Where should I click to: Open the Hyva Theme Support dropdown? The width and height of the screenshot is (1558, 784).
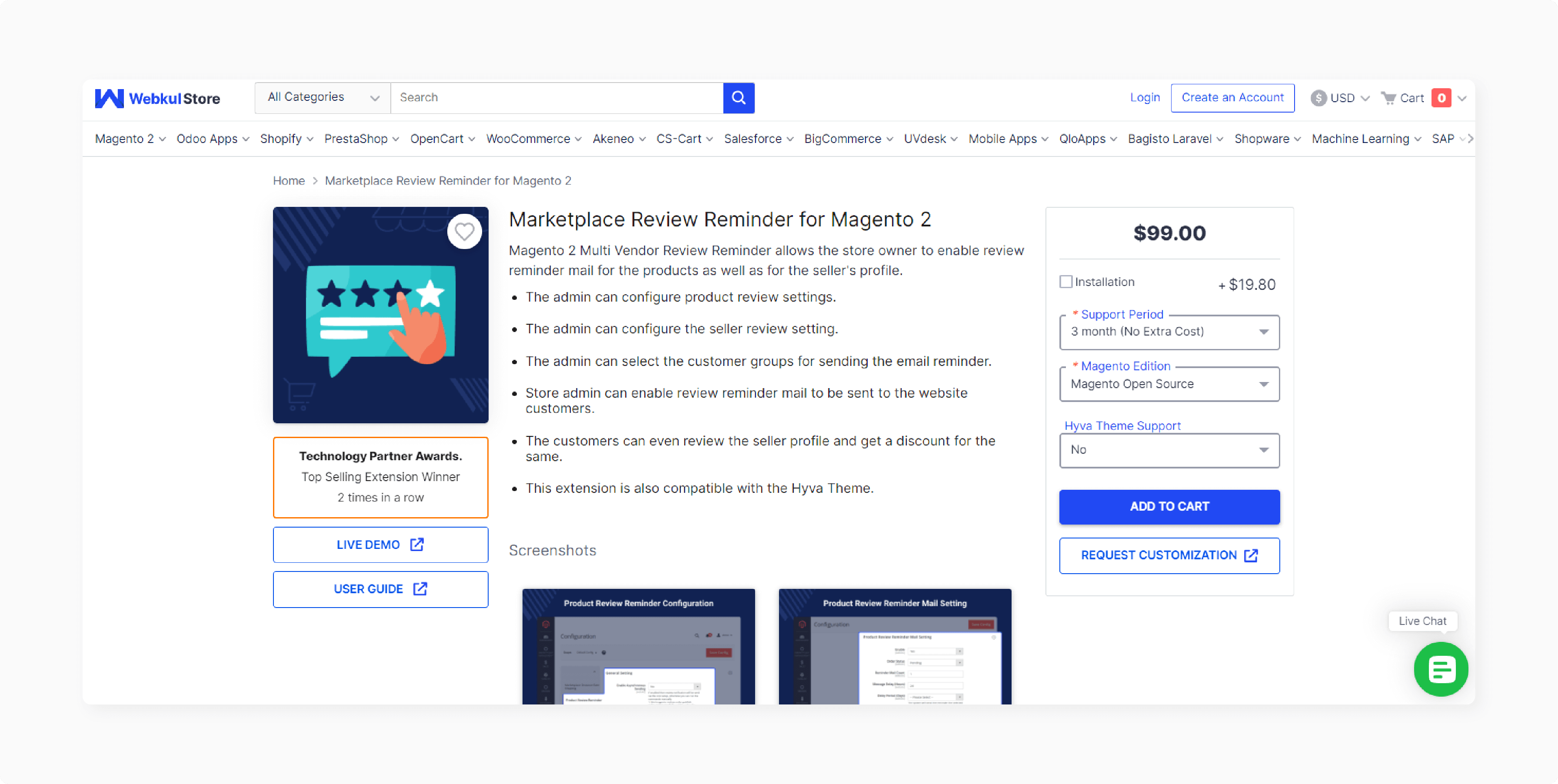(1169, 450)
